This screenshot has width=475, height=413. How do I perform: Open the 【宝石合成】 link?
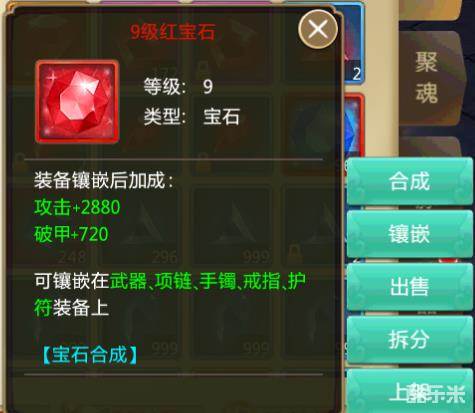coord(89,354)
